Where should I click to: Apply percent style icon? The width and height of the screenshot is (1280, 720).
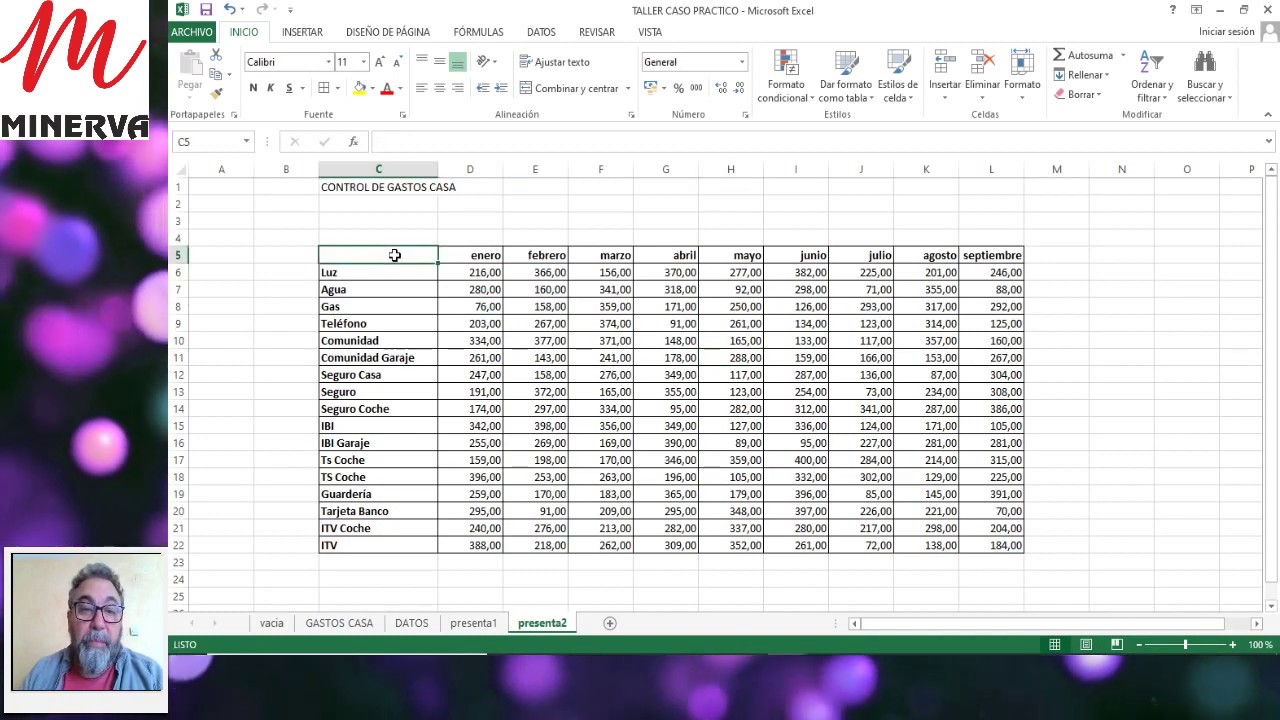click(x=679, y=88)
